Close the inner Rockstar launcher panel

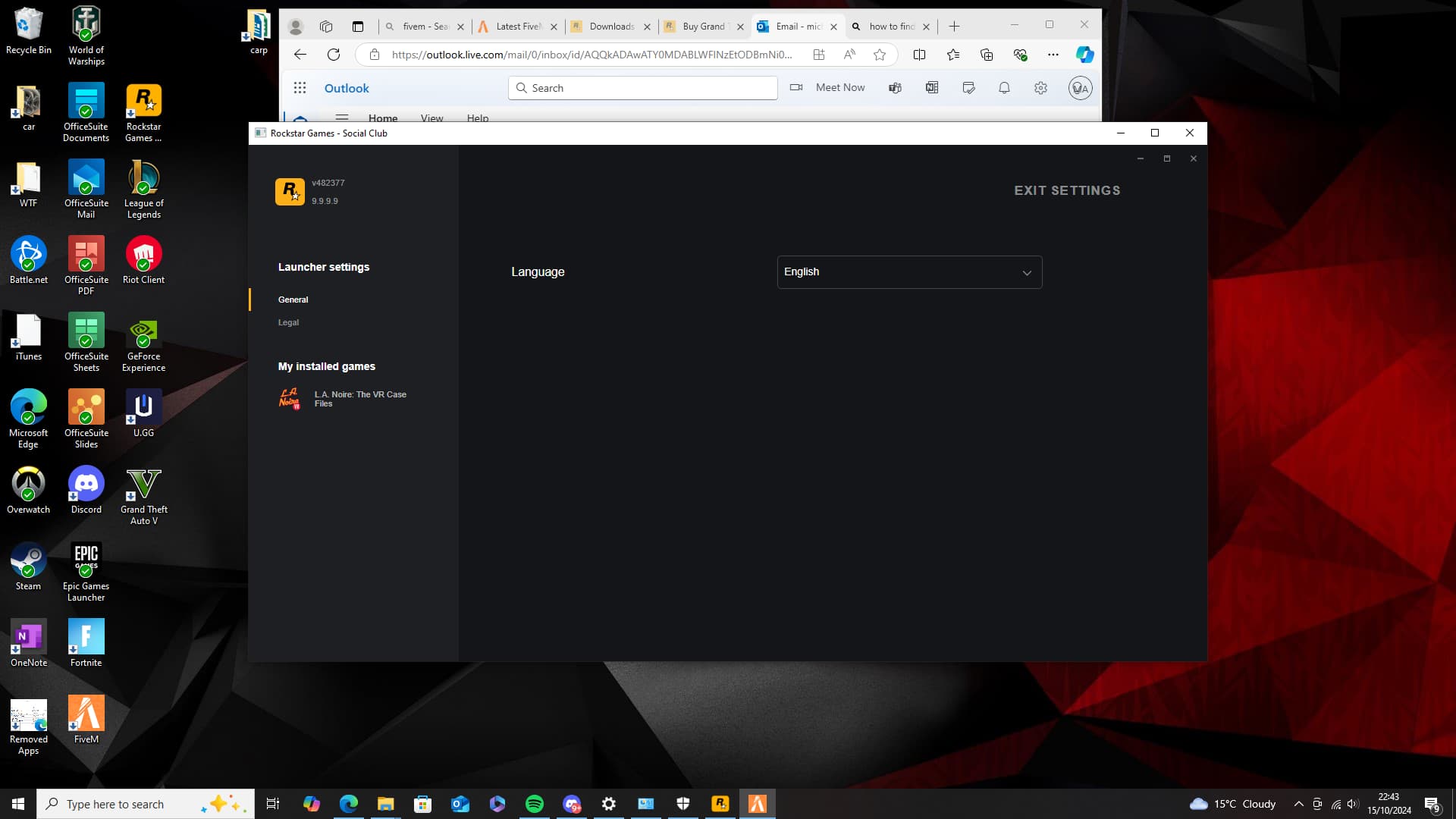click(x=1194, y=158)
